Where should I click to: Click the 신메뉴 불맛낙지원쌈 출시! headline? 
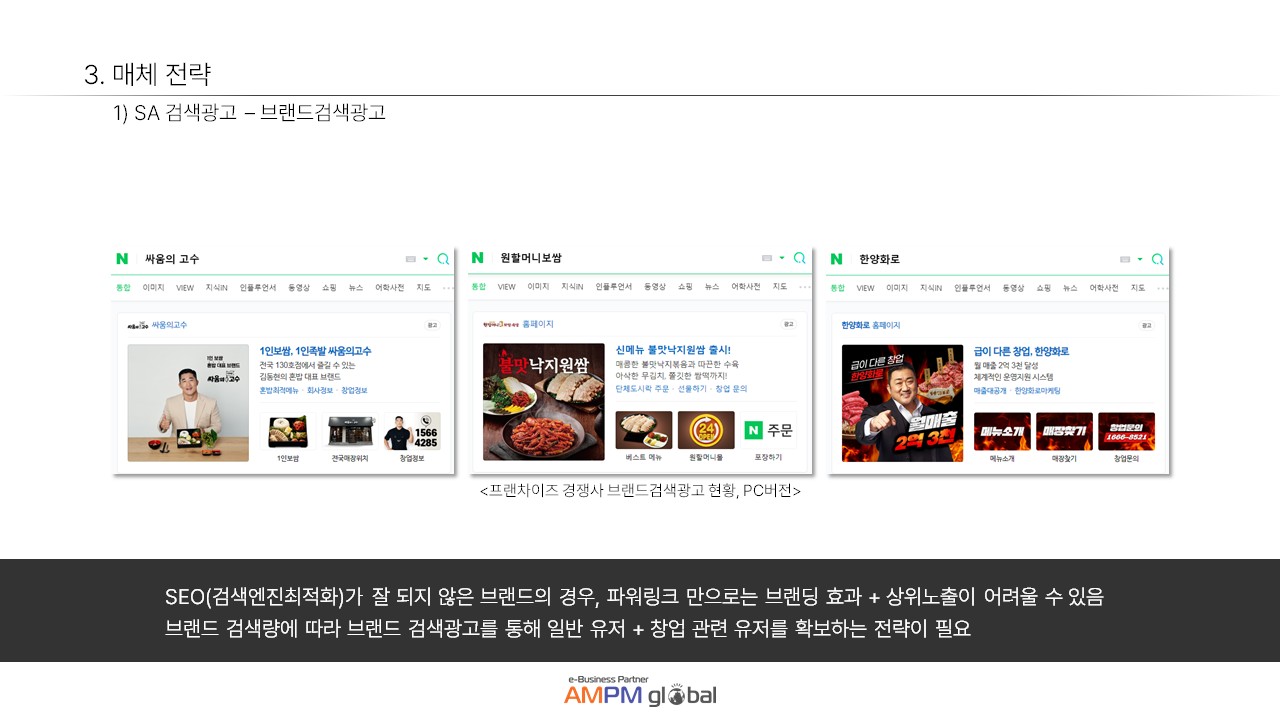click(673, 349)
